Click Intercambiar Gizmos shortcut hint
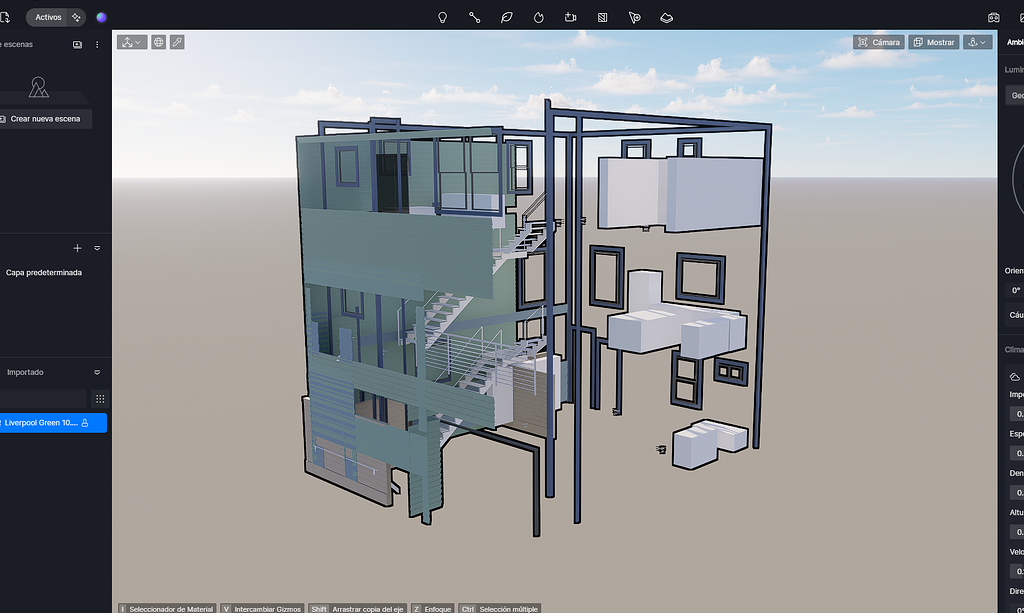Viewport: 1024px width, 613px height. tap(262, 608)
